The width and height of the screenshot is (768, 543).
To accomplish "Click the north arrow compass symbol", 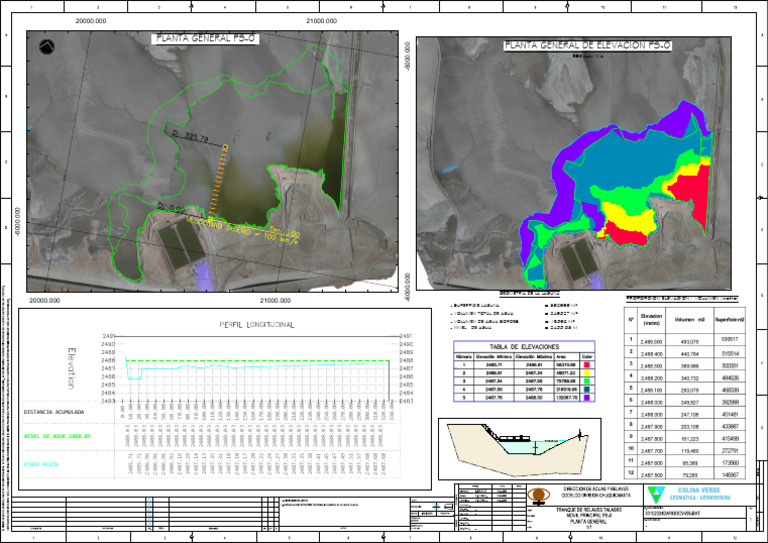I will click(x=46, y=45).
